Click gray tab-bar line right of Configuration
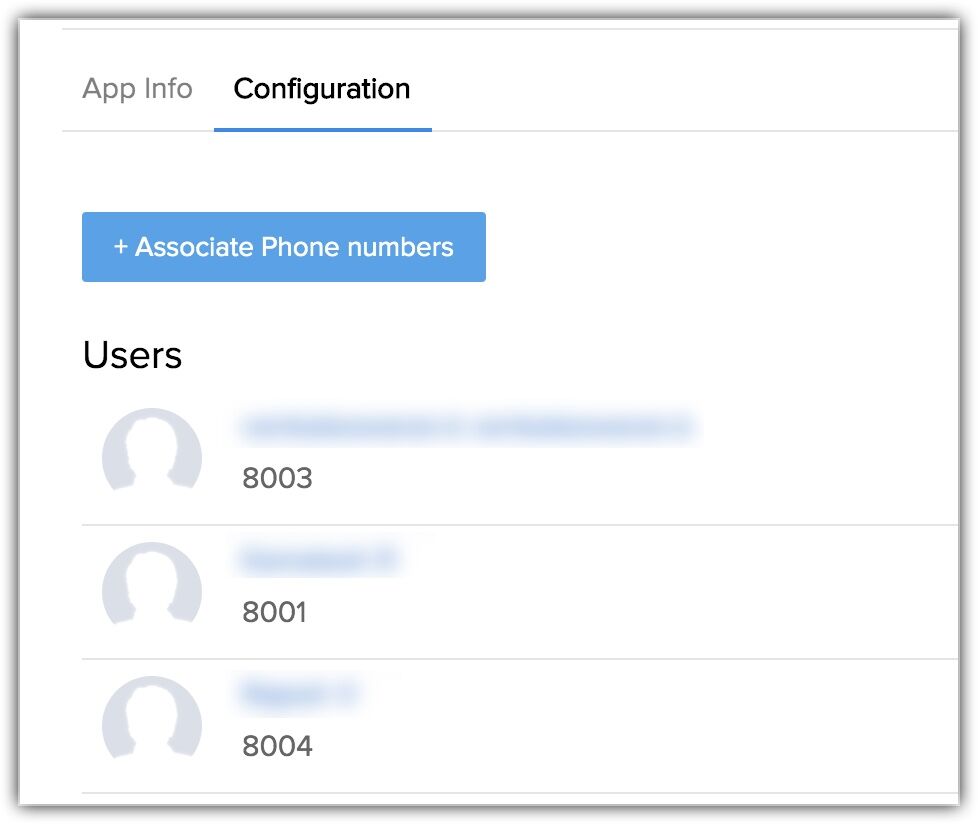The height and width of the screenshot is (824, 978). point(690,131)
